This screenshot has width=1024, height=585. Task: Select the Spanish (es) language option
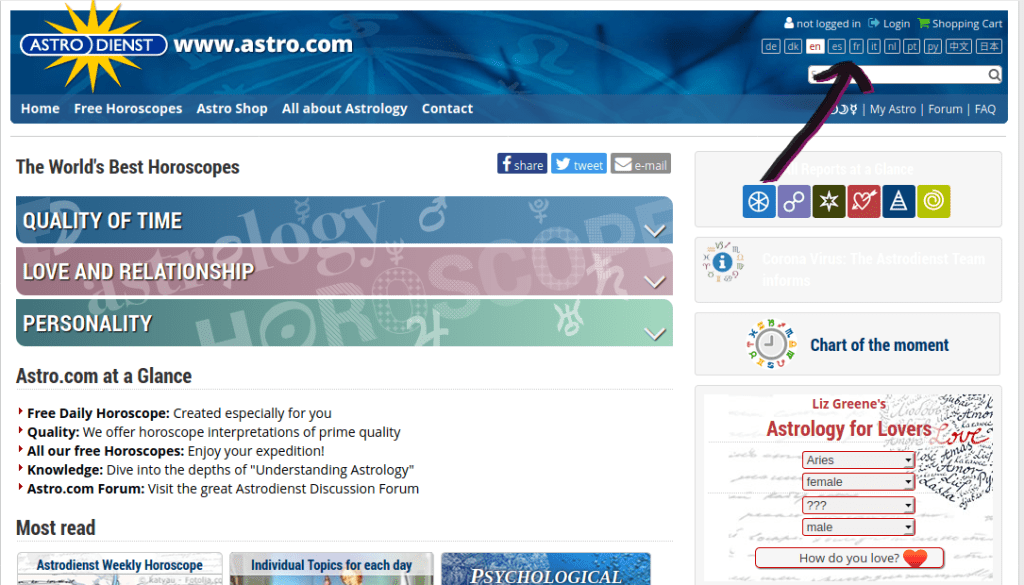tap(837, 47)
